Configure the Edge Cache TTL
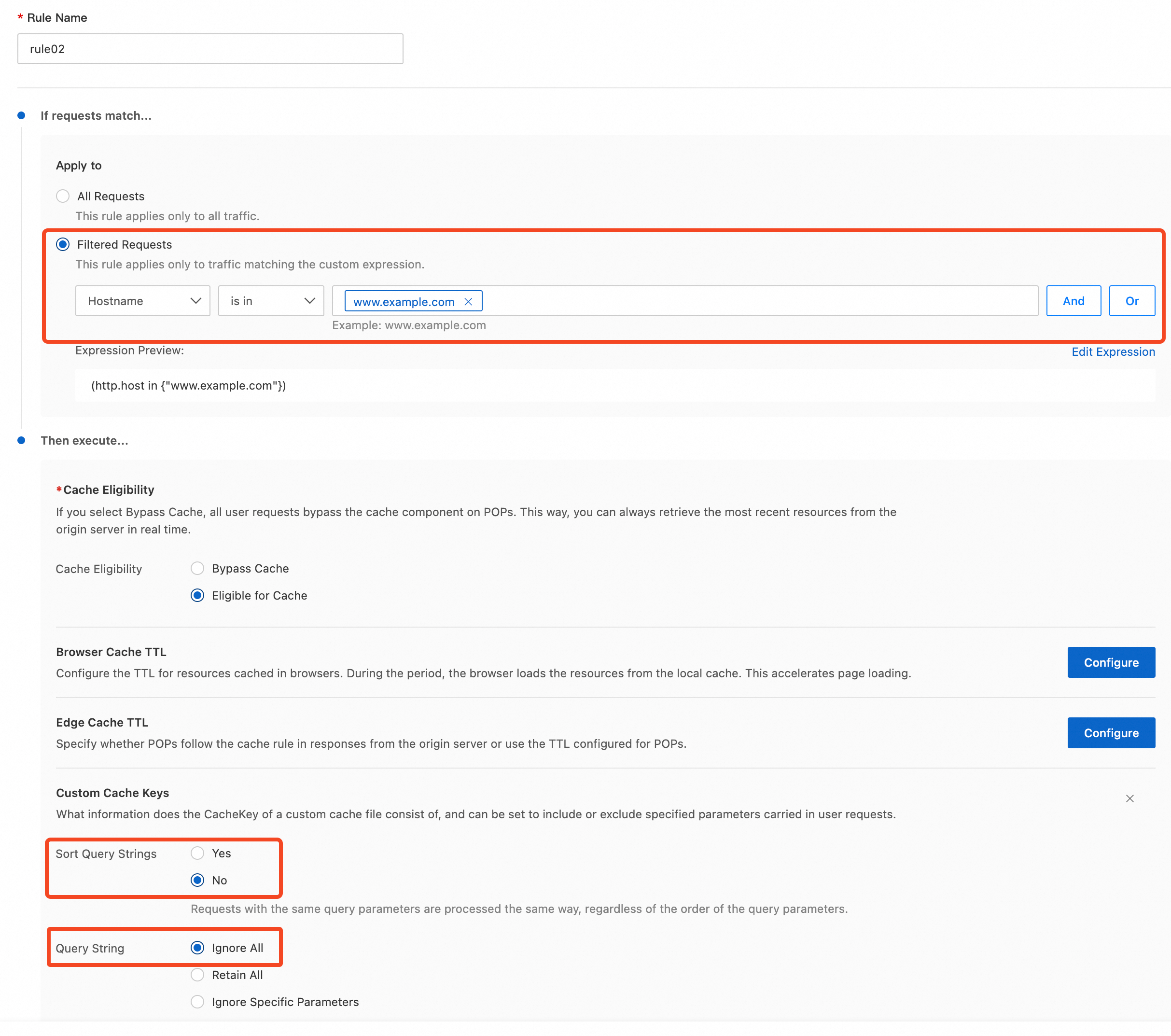1171x1036 pixels. (1110, 733)
